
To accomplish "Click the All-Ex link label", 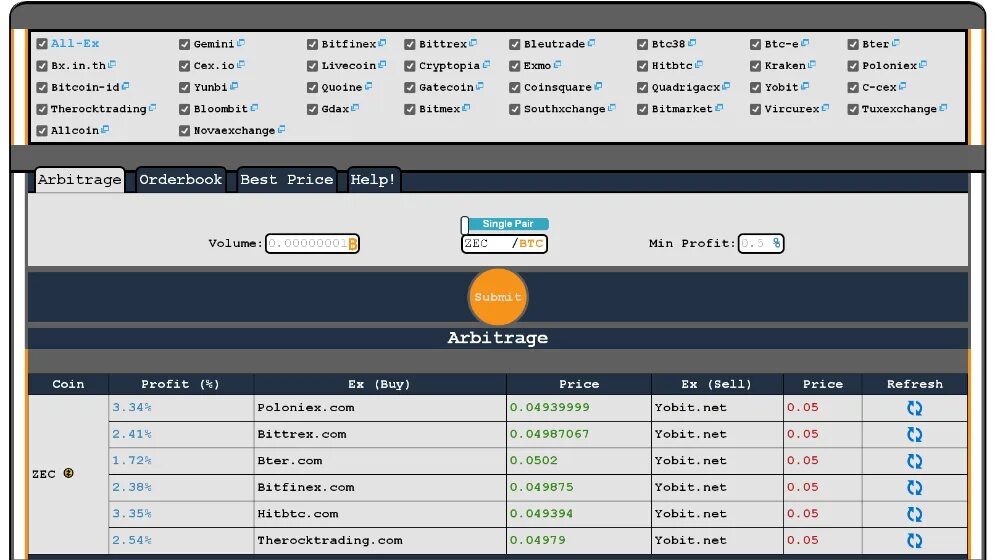I will pos(75,43).
